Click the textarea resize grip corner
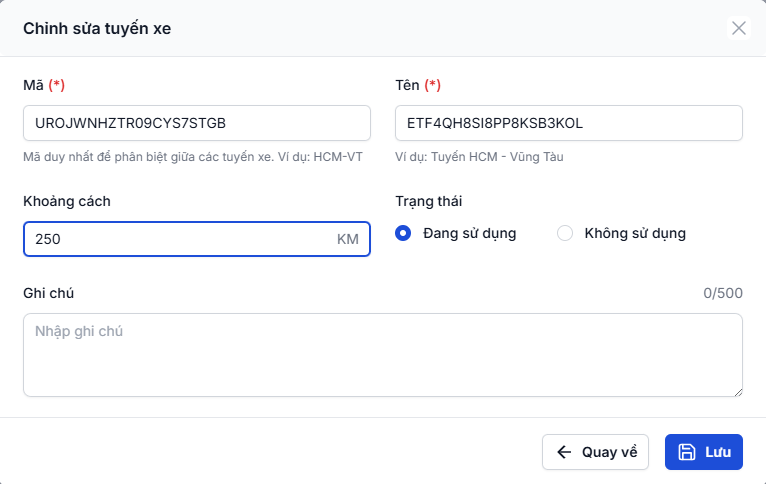766x484 pixels. [x=738, y=392]
